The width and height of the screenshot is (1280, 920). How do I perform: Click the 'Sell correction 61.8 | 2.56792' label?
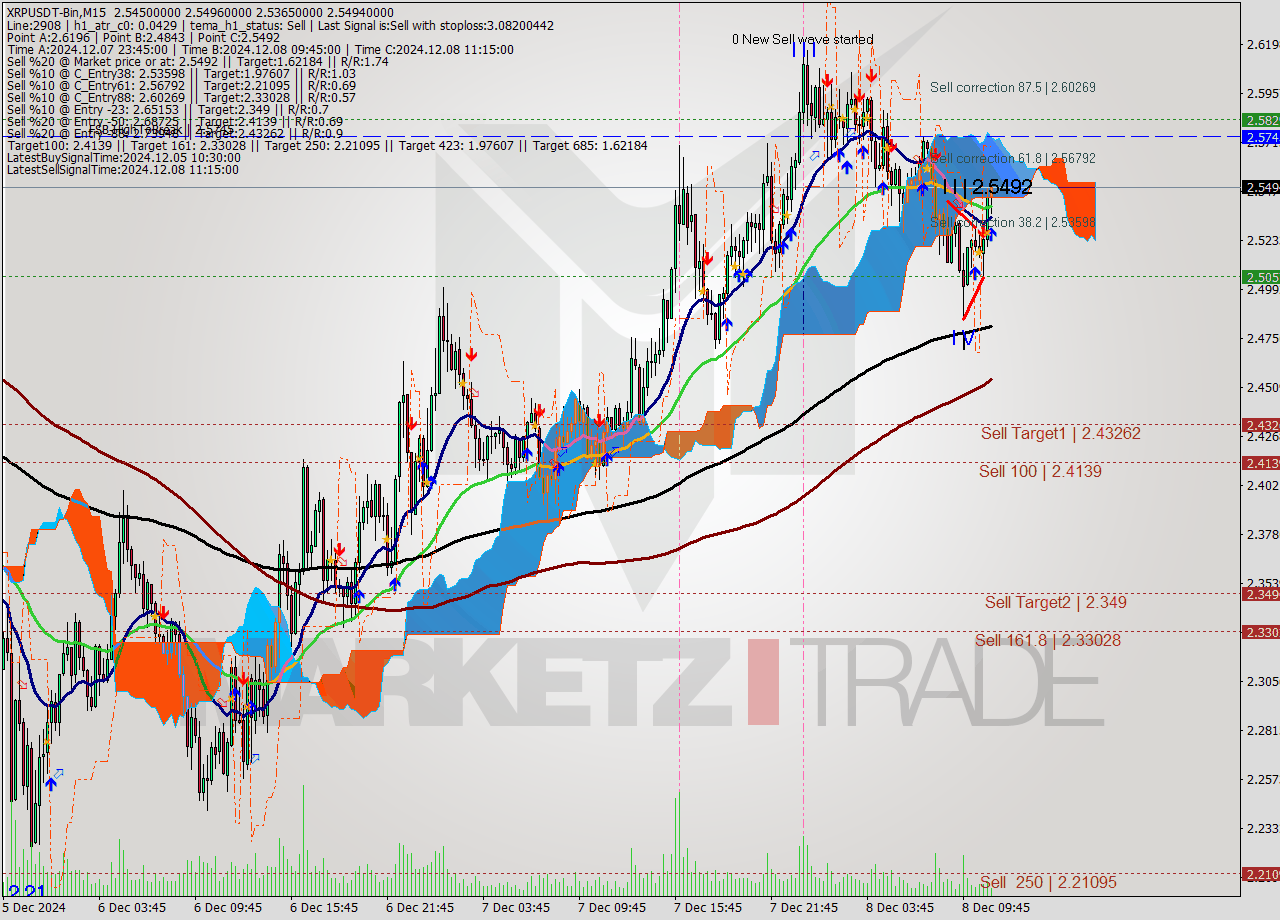coord(1012,158)
